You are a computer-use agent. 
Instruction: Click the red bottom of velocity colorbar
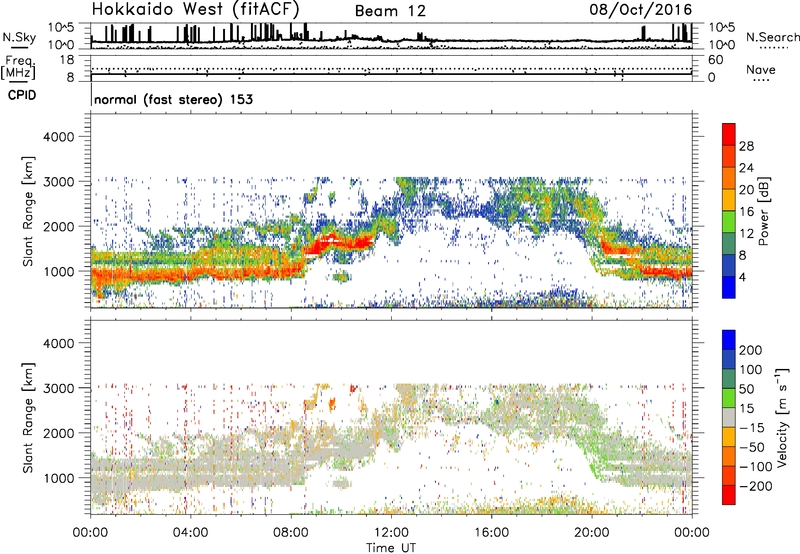click(x=729, y=495)
